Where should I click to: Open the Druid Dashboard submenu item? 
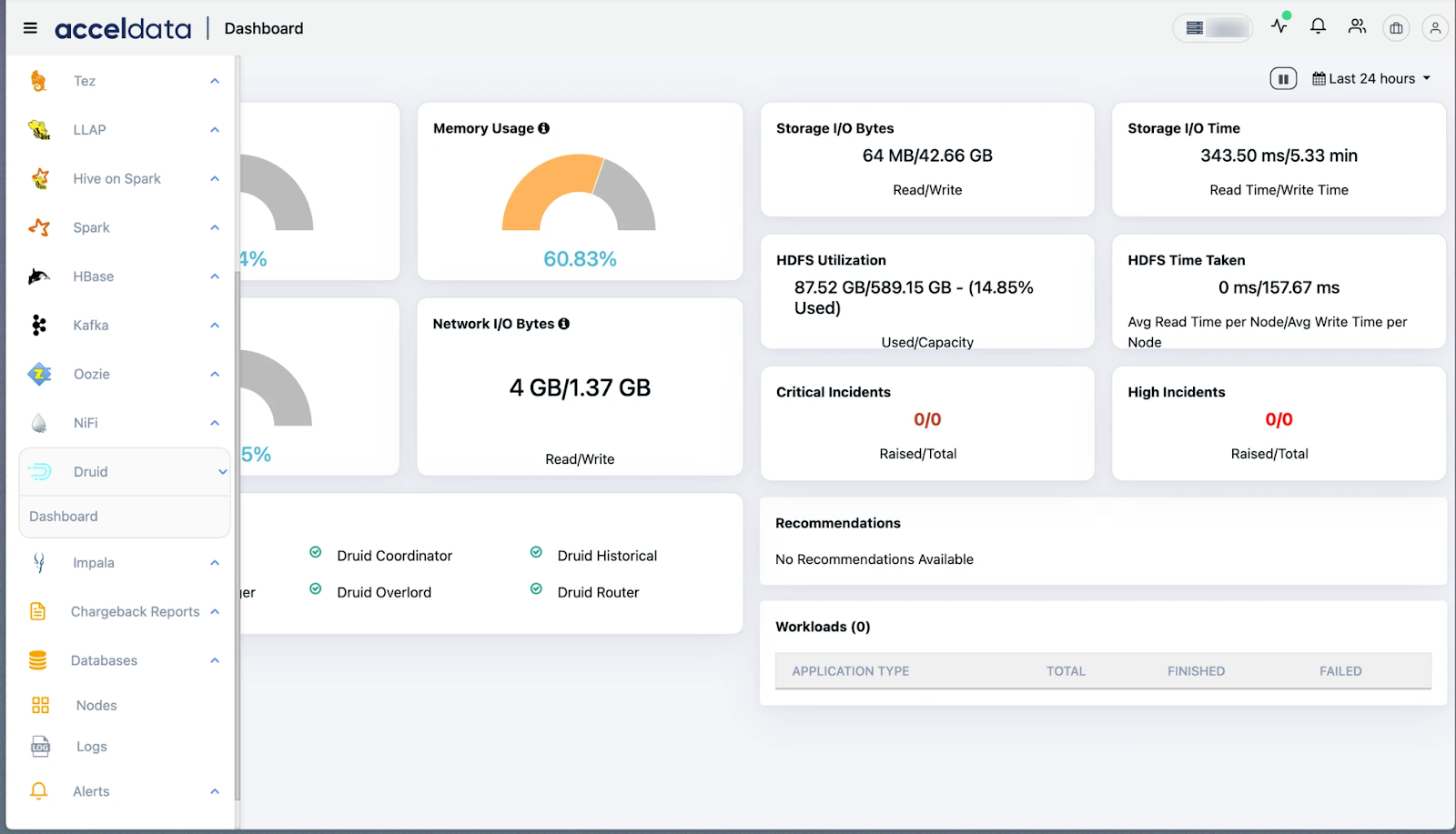click(x=64, y=517)
